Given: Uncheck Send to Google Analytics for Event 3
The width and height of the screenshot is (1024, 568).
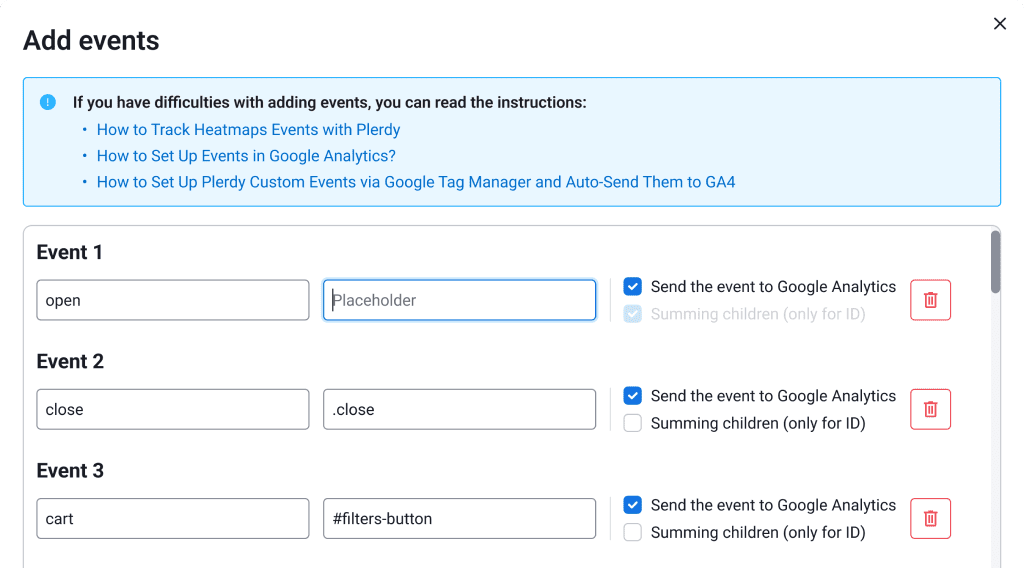Looking at the screenshot, I should tap(632, 505).
